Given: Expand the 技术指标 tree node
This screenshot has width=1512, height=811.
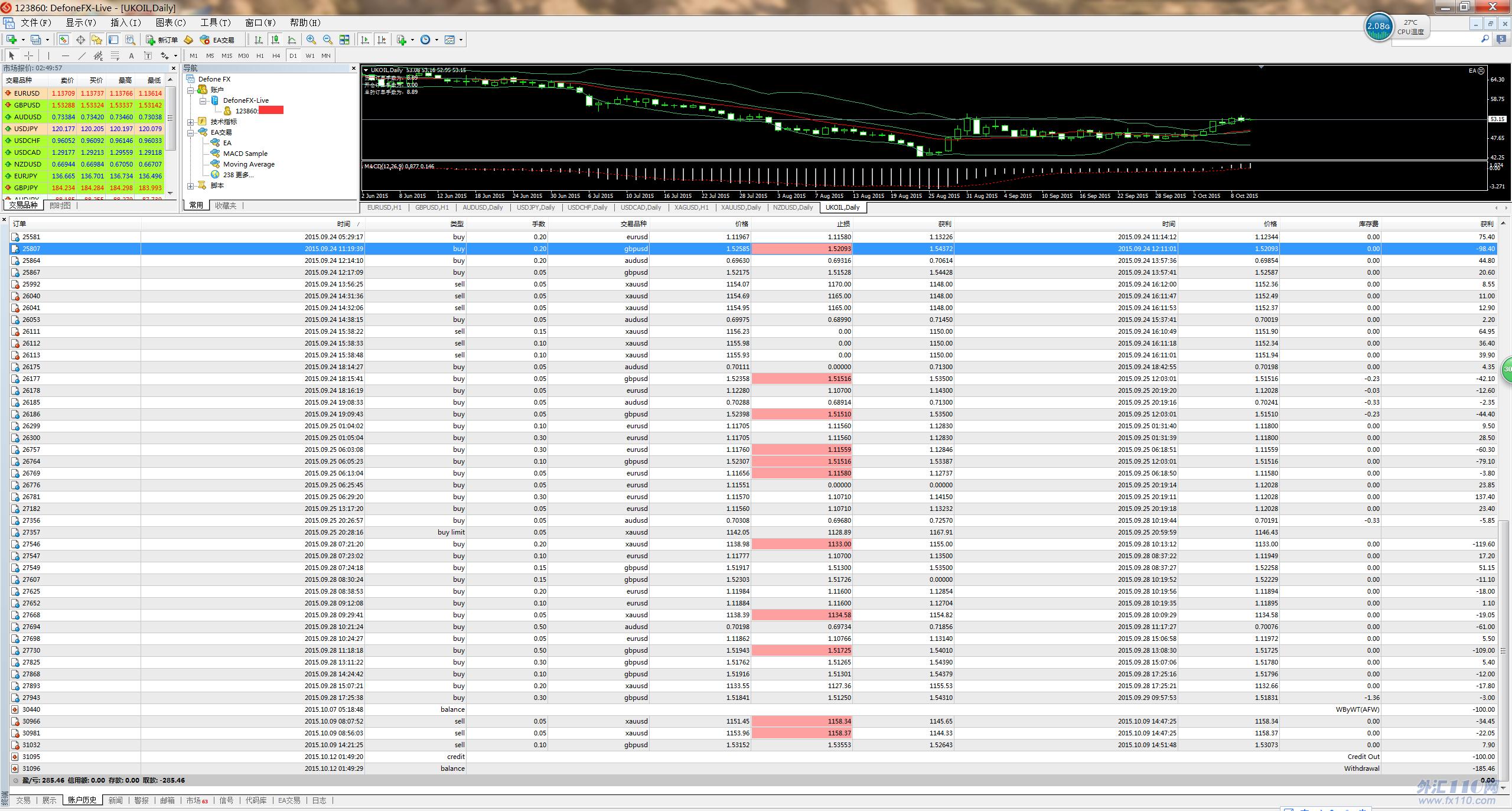Looking at the screenshot, I should click(191, 122).
